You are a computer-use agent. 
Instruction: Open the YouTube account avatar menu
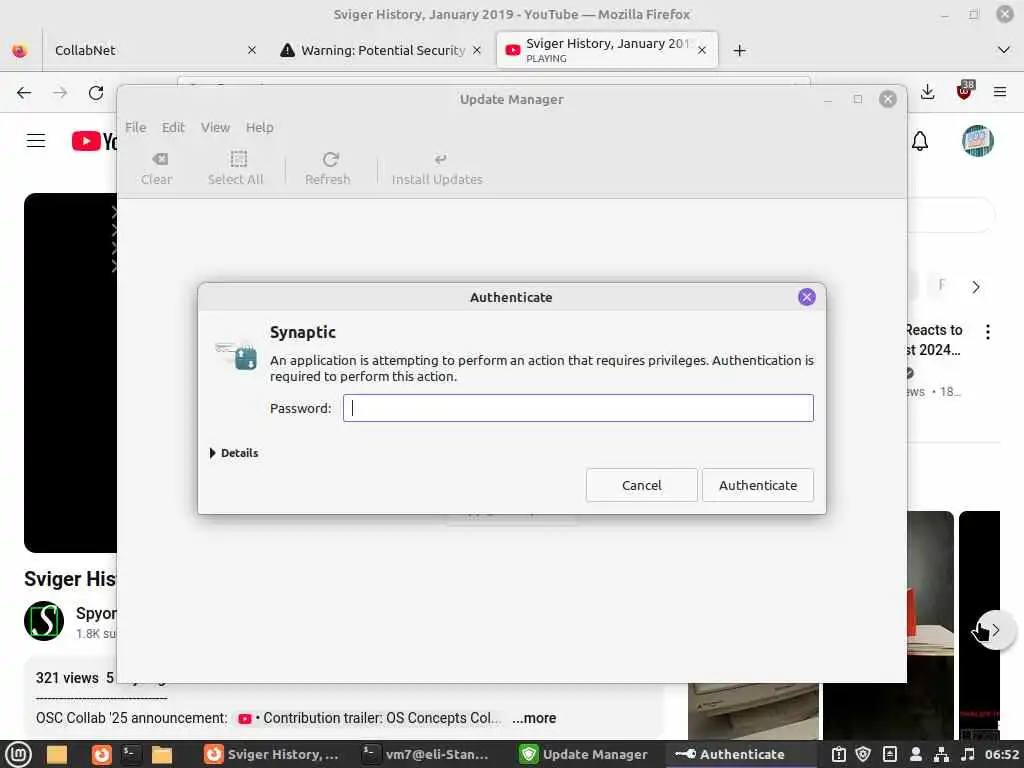[978, 141]
